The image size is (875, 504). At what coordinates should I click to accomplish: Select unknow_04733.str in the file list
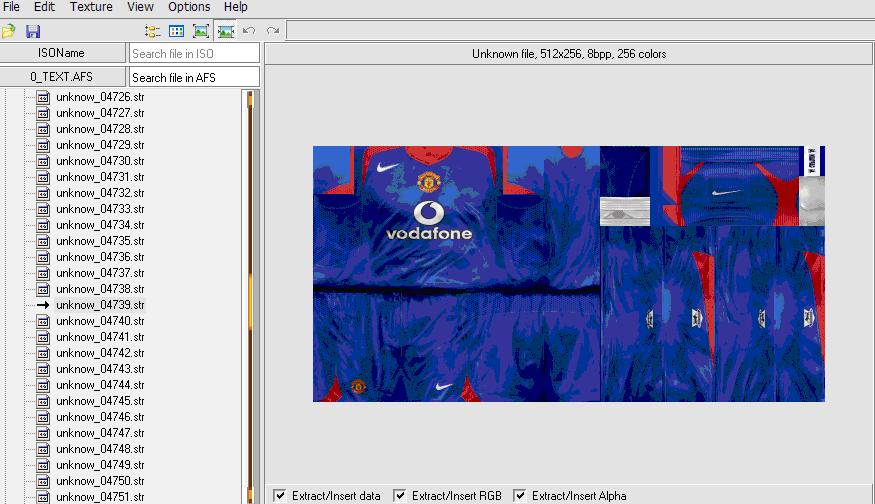[x=100, y=209]
